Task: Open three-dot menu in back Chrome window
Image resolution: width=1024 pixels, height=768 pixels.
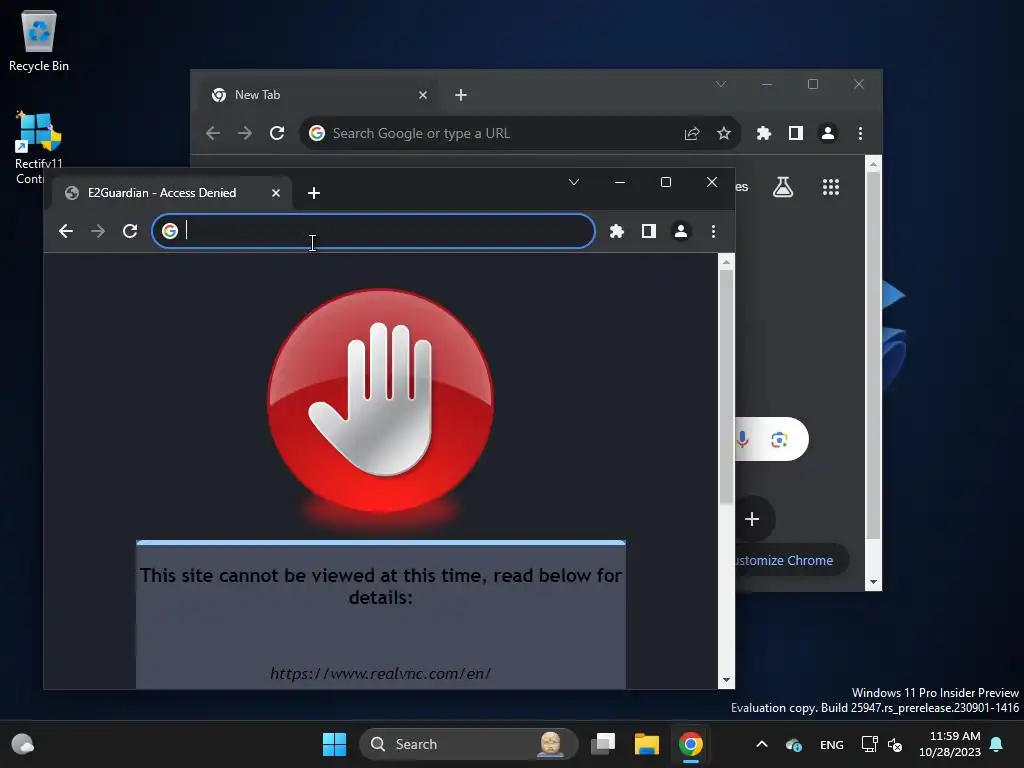Action: (x=860, y=134)
